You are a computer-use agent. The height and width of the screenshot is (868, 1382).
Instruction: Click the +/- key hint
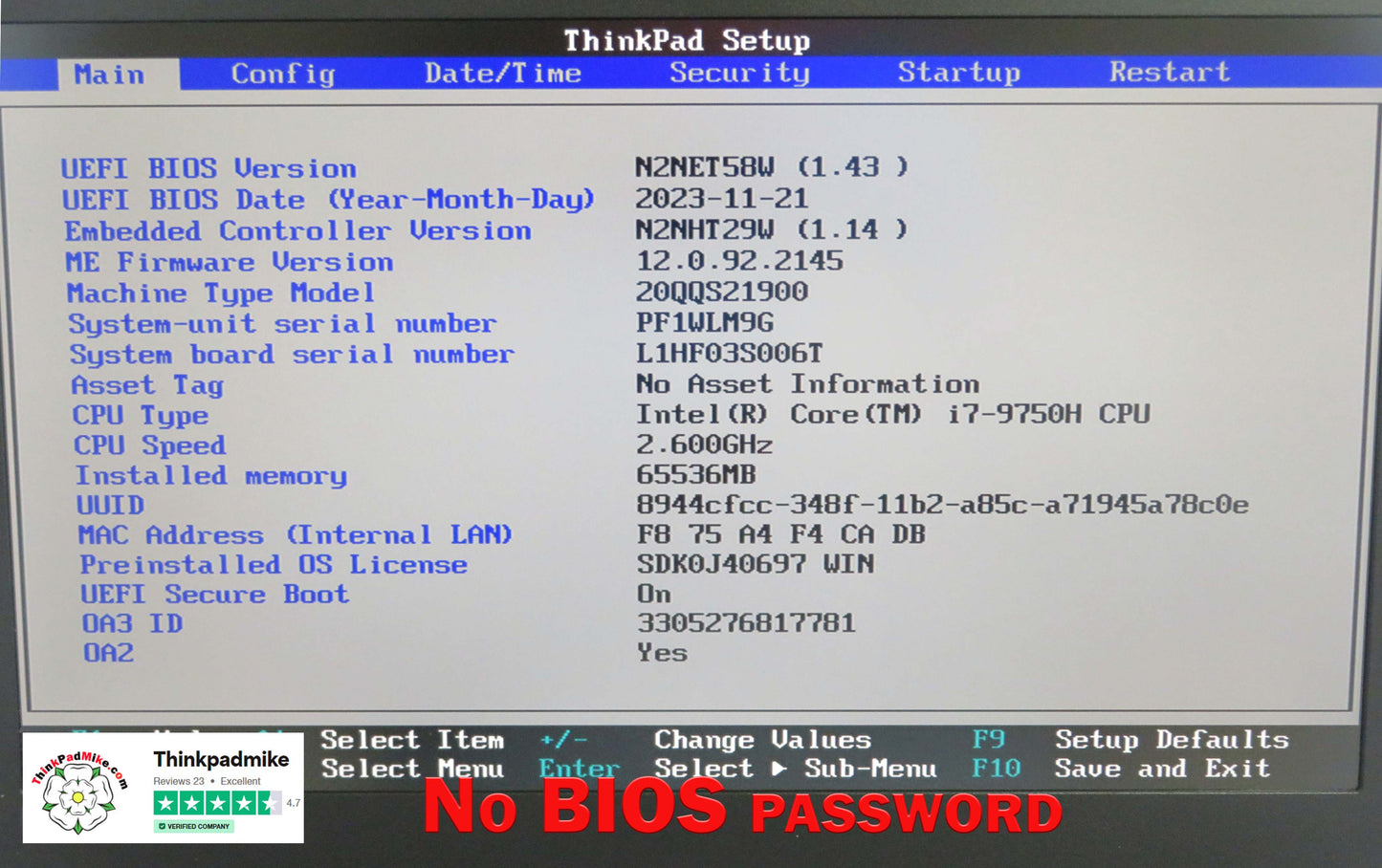[564, 740]
